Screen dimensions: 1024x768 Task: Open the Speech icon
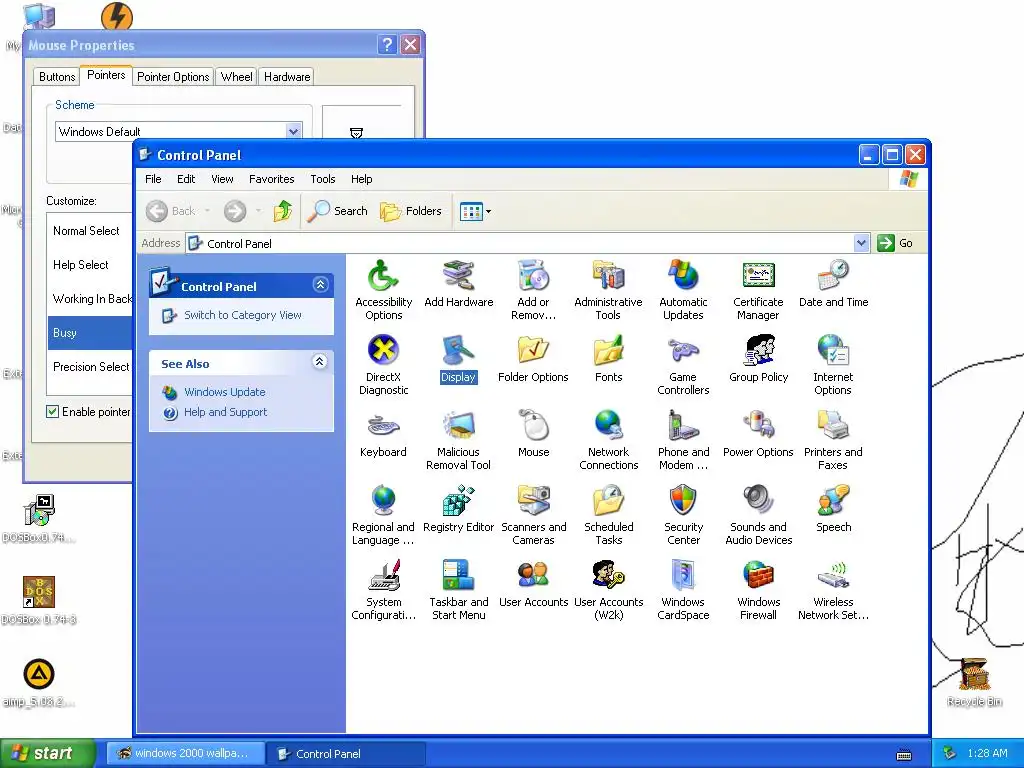pos(833,509)
